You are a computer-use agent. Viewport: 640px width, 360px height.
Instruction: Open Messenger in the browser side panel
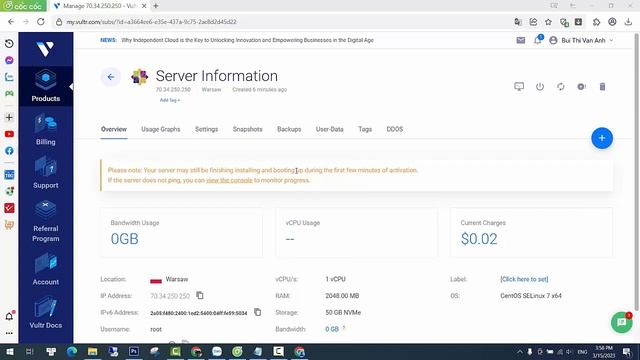9,60
